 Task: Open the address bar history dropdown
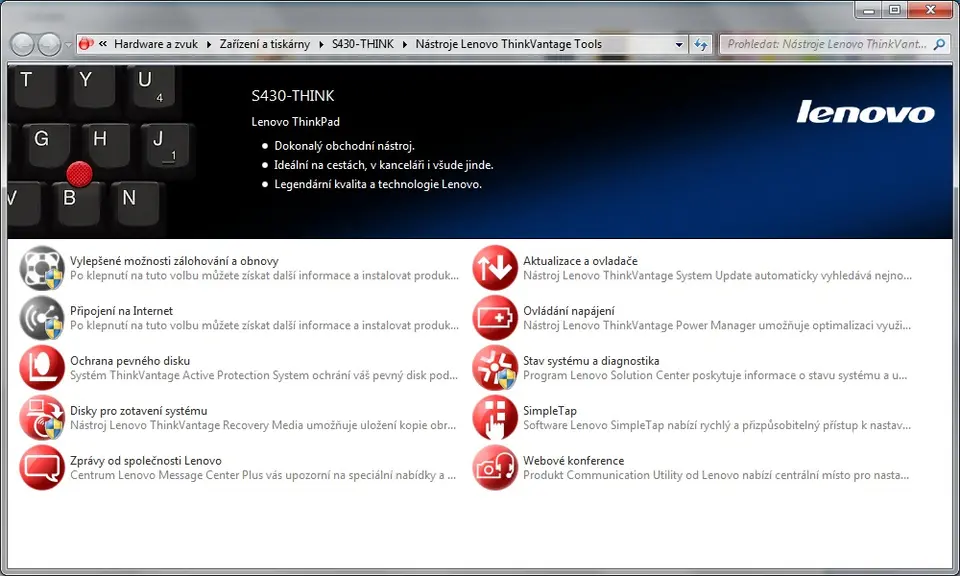tap(679, 45)
